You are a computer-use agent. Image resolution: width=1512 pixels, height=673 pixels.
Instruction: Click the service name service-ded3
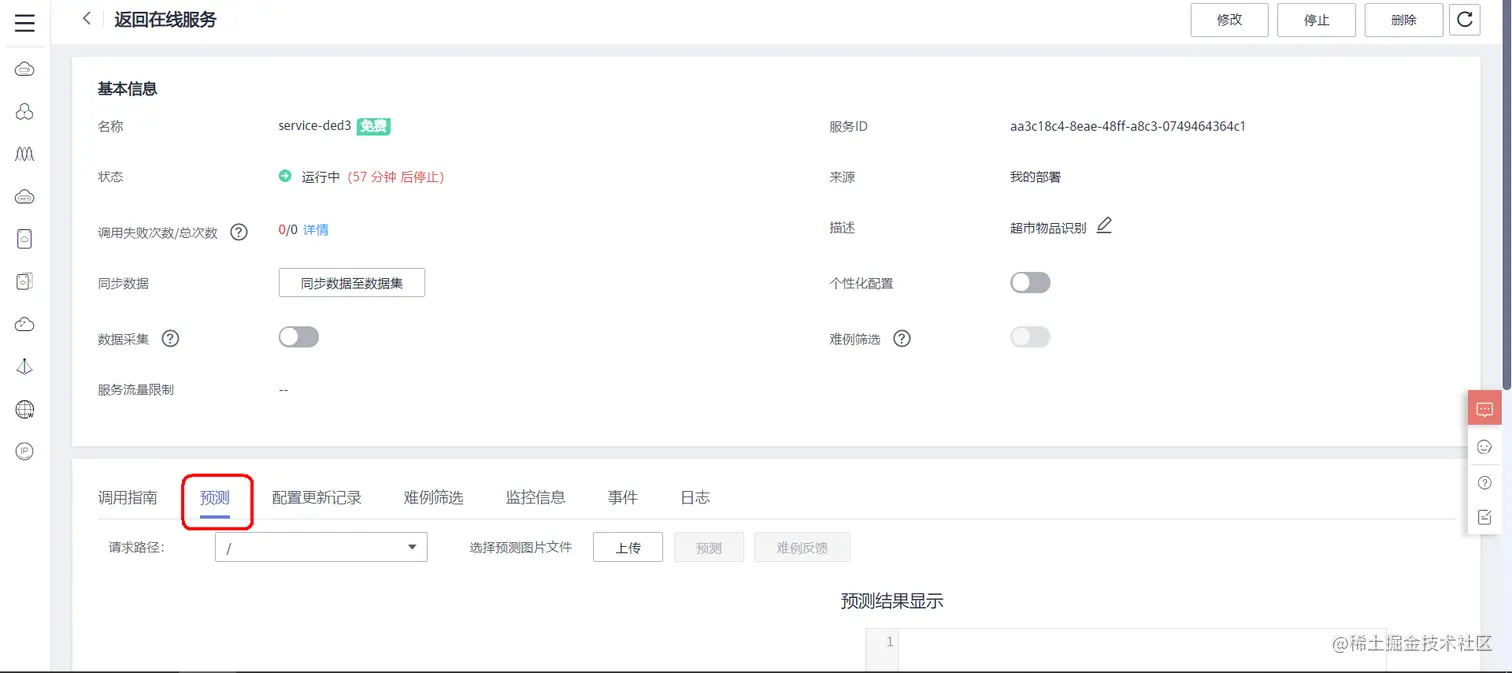point(315,126)
